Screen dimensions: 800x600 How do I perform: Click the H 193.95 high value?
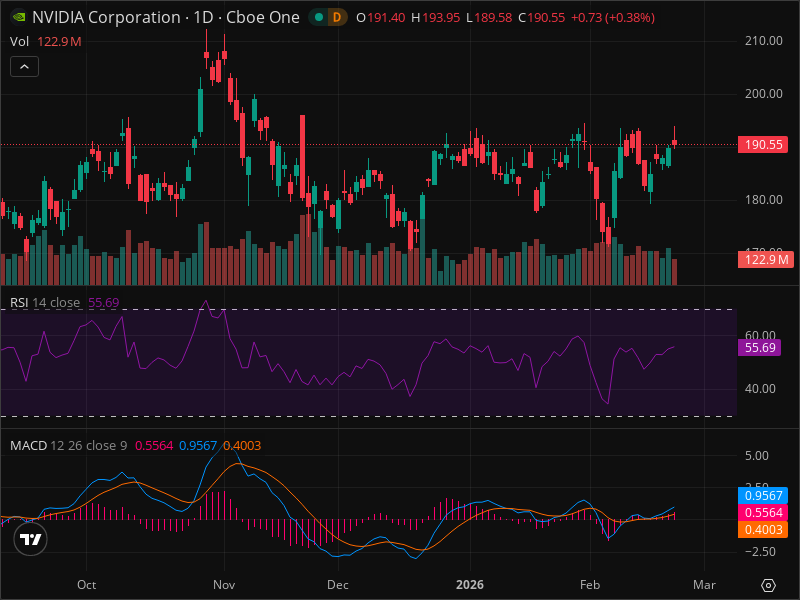pos(435,18)
